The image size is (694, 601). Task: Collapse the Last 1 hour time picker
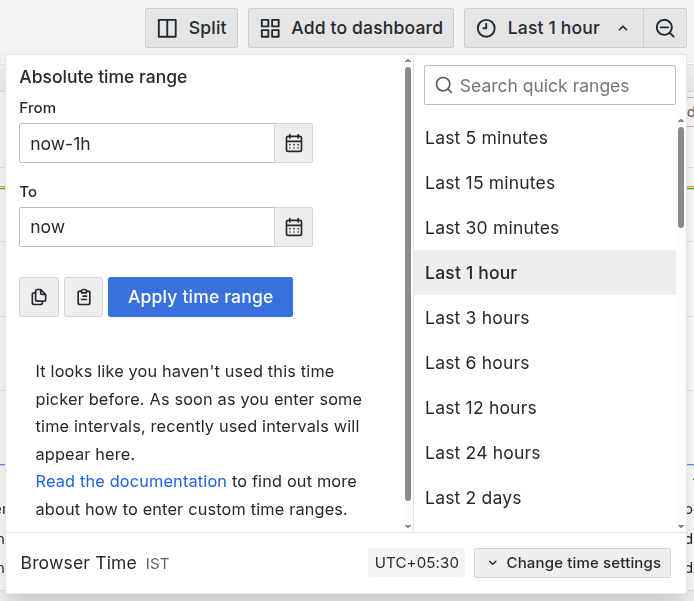coord(553,28)
